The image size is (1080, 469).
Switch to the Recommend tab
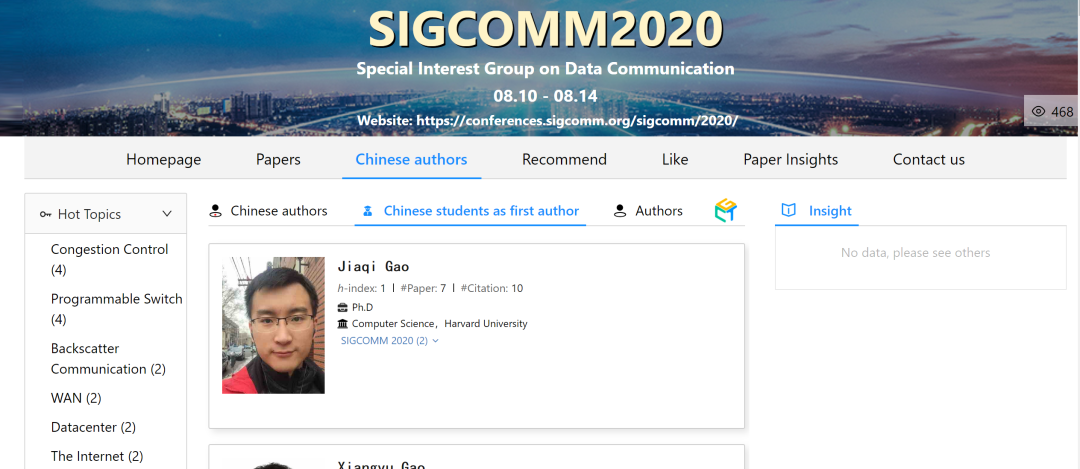click(564, 160)
